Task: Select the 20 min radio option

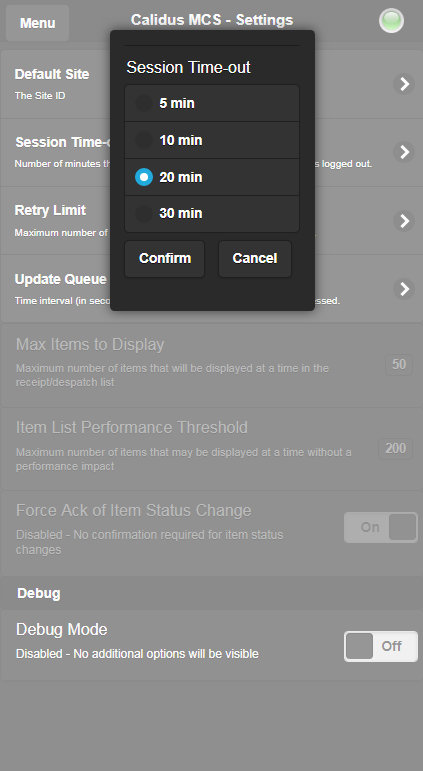Action: (212, 177)
